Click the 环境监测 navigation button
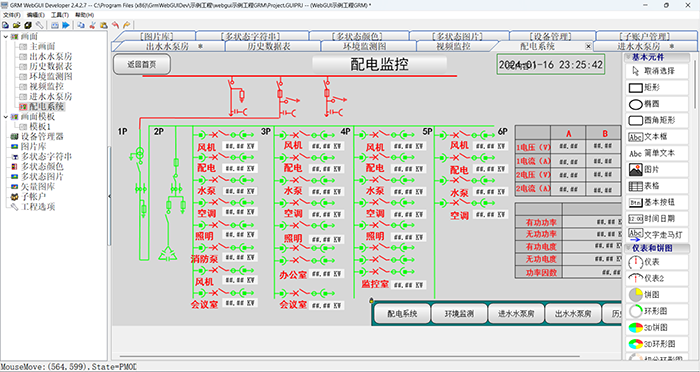 tap(459, 313)
